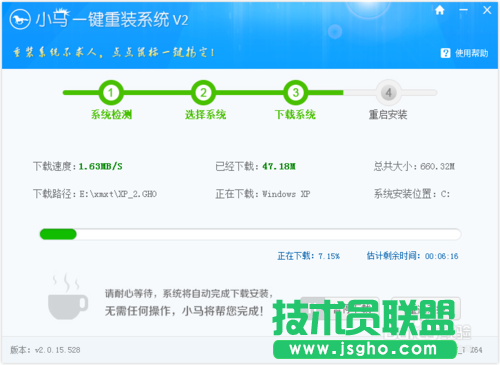This screenshot has height=365, width=500.
Task: Click step 1 circle icon
Action: [111, 92]
